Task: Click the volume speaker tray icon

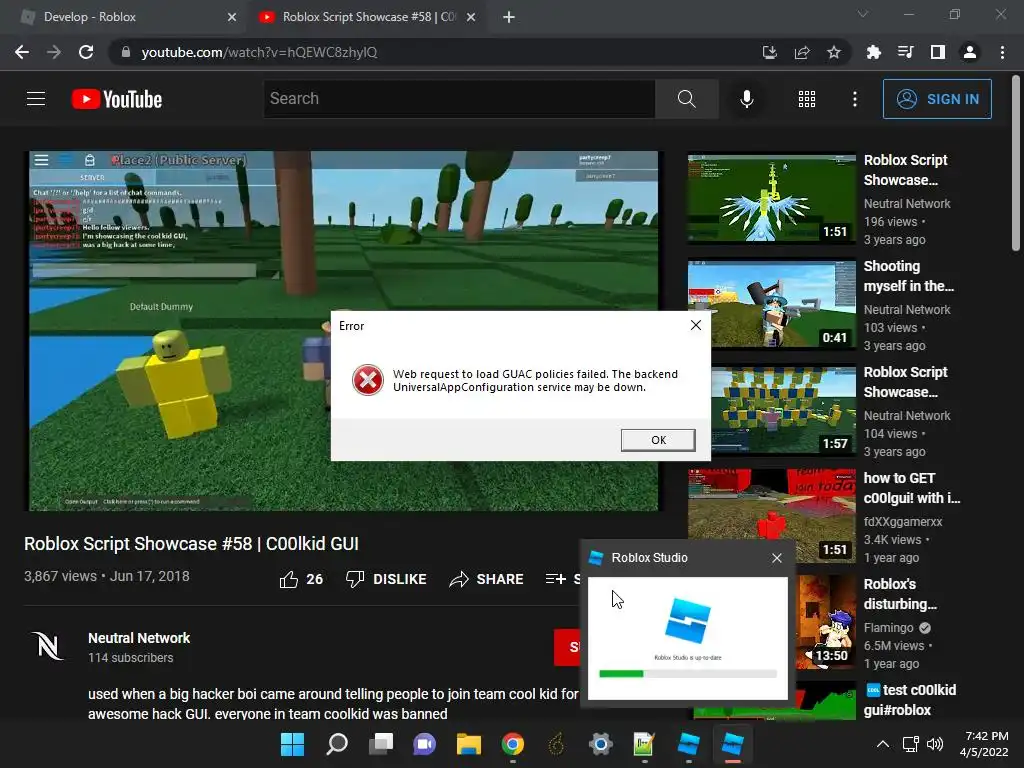Action: click(935, 744)
